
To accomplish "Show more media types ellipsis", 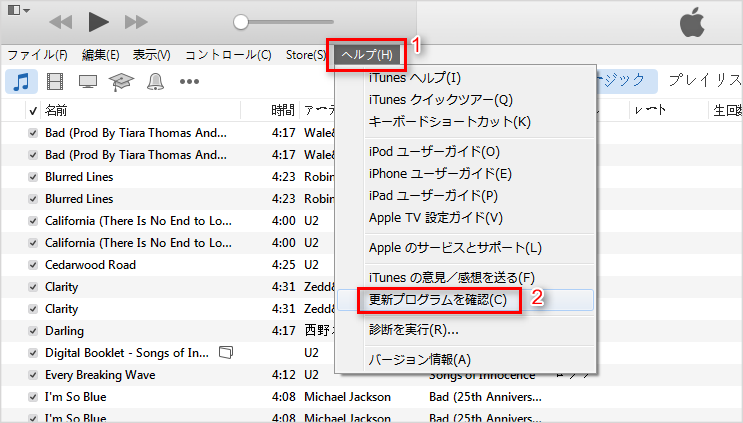I will 189,81.
